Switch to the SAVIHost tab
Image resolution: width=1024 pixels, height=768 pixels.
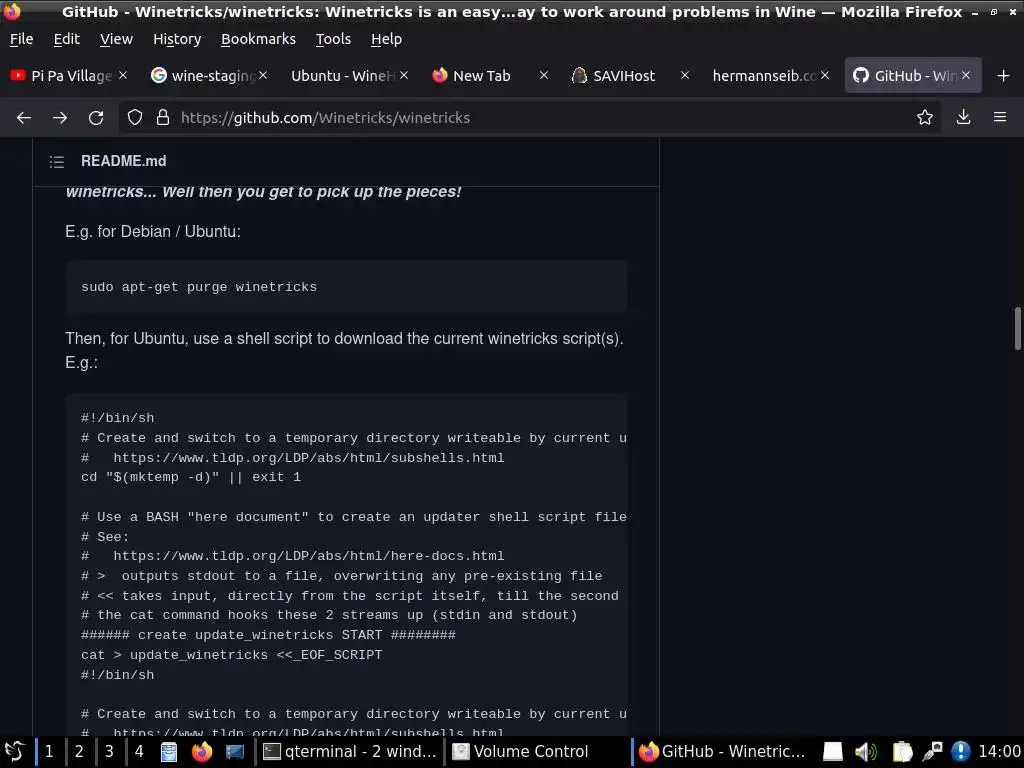(x=624, y=76)
